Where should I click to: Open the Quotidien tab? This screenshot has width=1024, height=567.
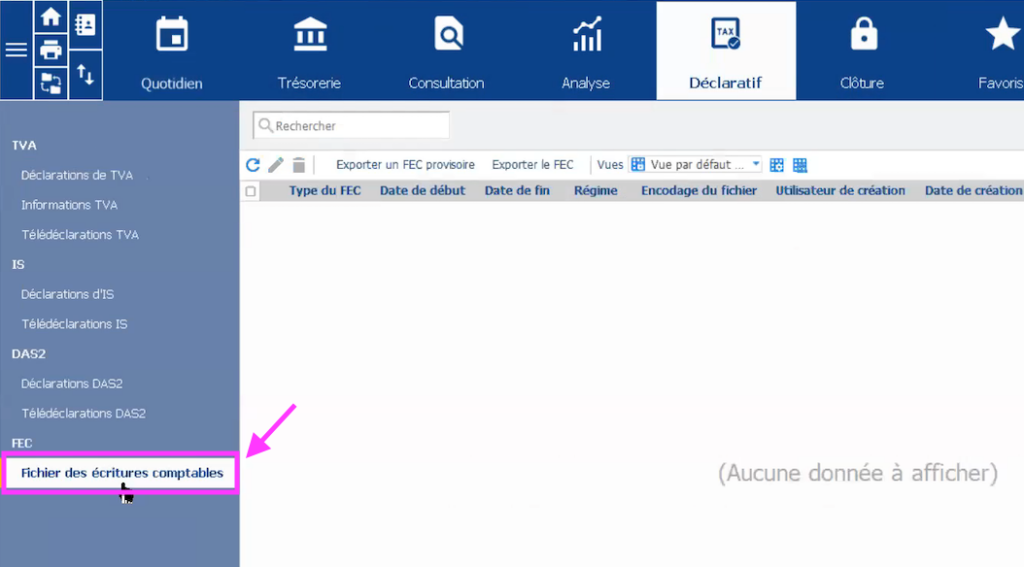click(172, 51)
